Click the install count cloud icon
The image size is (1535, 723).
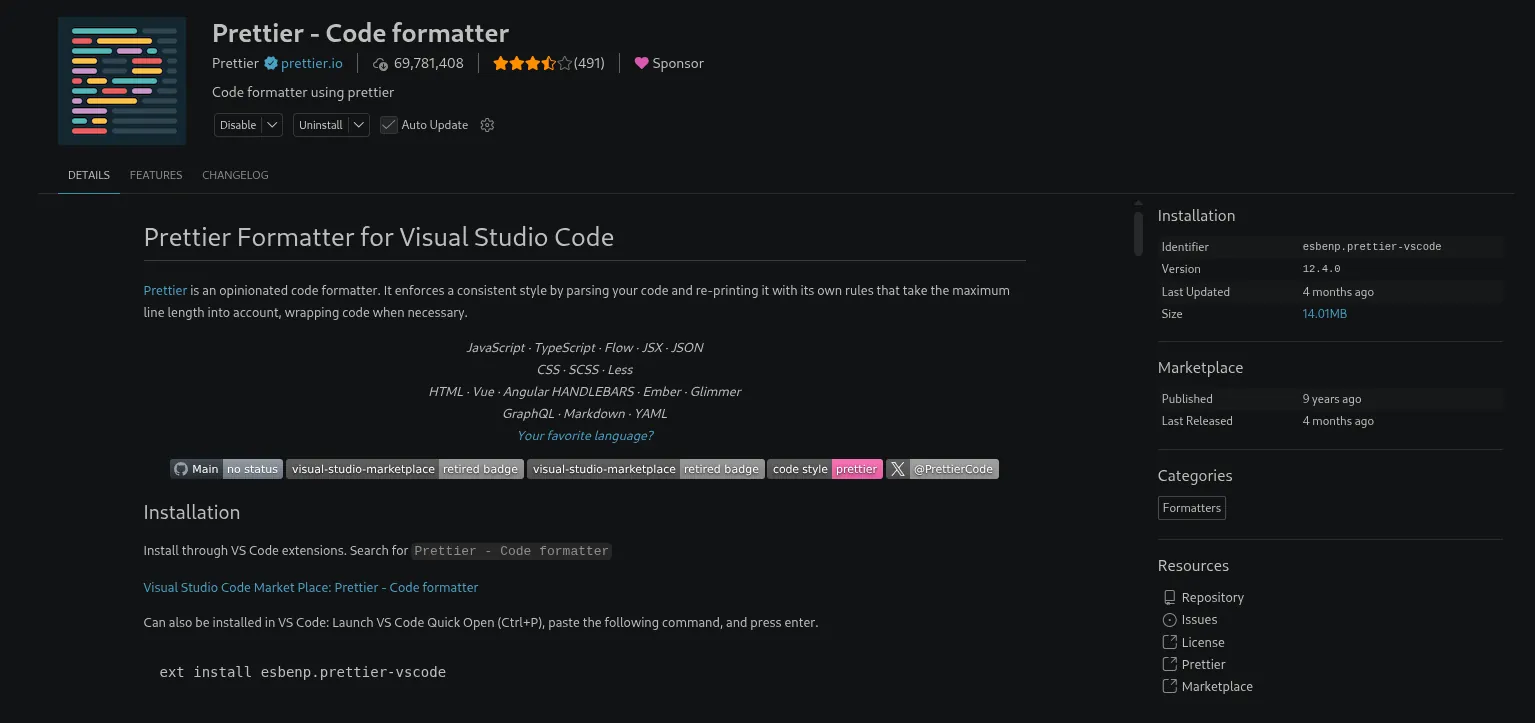tap(380, 64)
